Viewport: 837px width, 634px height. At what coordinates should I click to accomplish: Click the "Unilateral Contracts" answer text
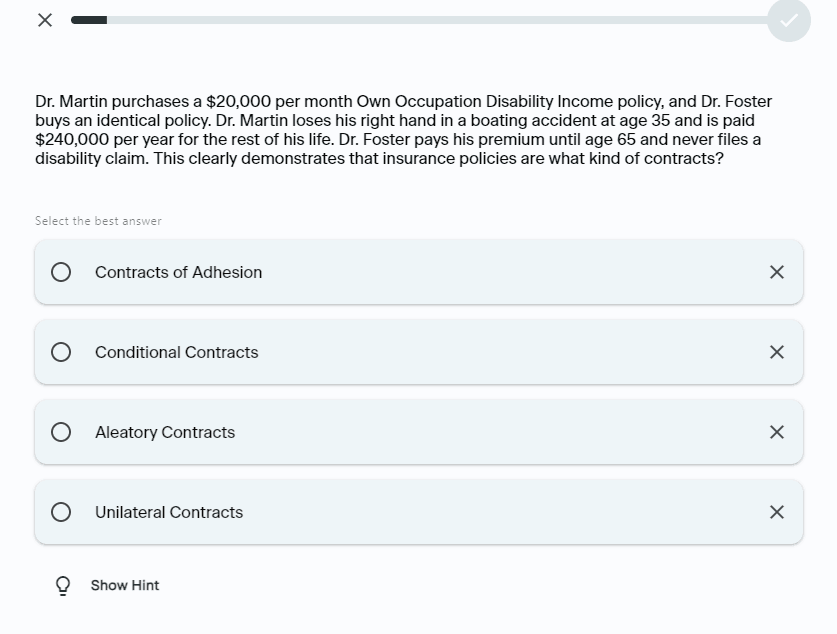[x=169, y=512]
